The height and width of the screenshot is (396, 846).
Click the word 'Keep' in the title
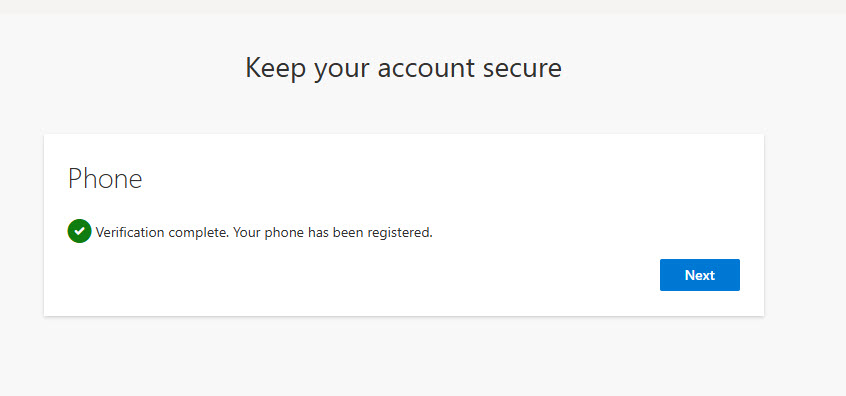coord(276,69)
